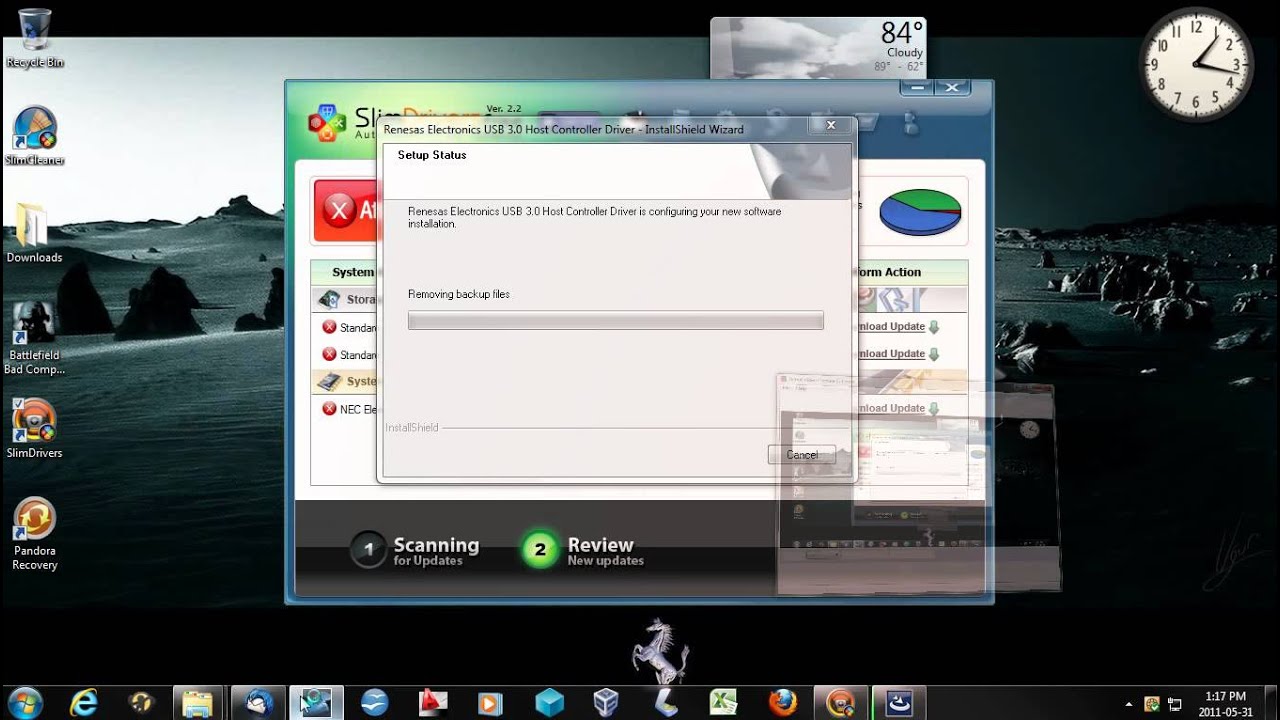This screenshot has width=1280, height=720.
Task: Open Excel from the taskbar
Action: [724, 702]
